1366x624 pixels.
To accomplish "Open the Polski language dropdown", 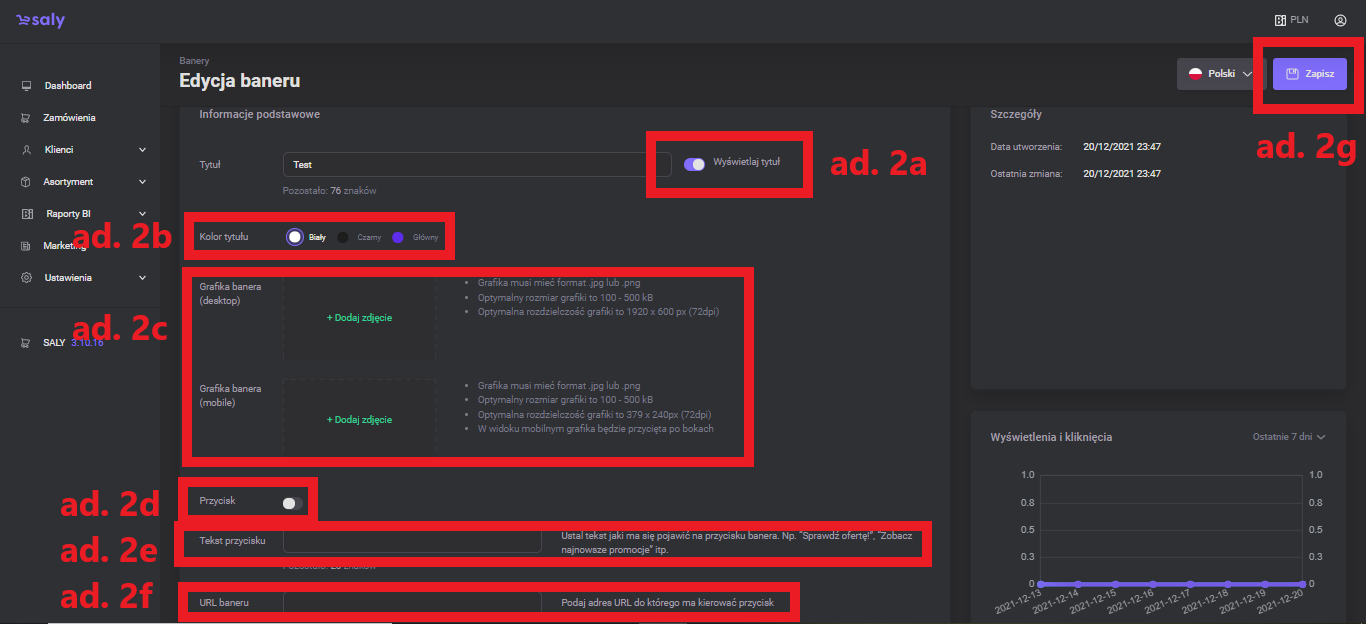I will (1221, 74).
